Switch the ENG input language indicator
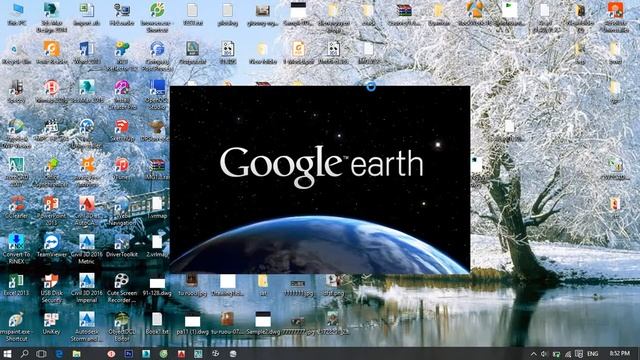The height and width of the screenshot is (360, 640). point(593,354)
